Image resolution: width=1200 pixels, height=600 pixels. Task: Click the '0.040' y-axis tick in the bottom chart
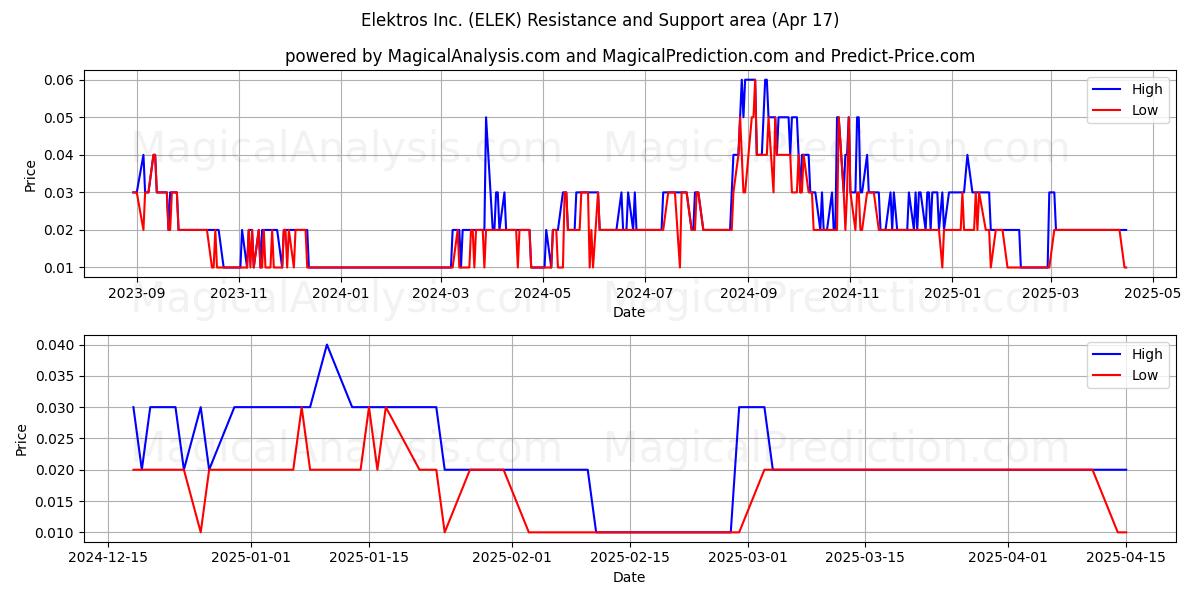(x=56, y=345)
